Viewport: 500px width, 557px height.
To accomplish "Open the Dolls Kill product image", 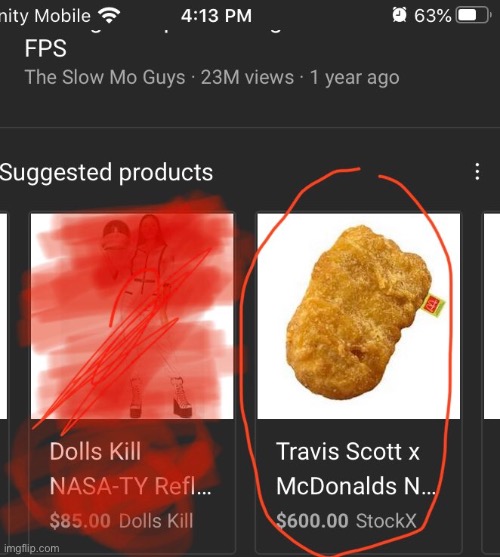I will tap(132, 316).
